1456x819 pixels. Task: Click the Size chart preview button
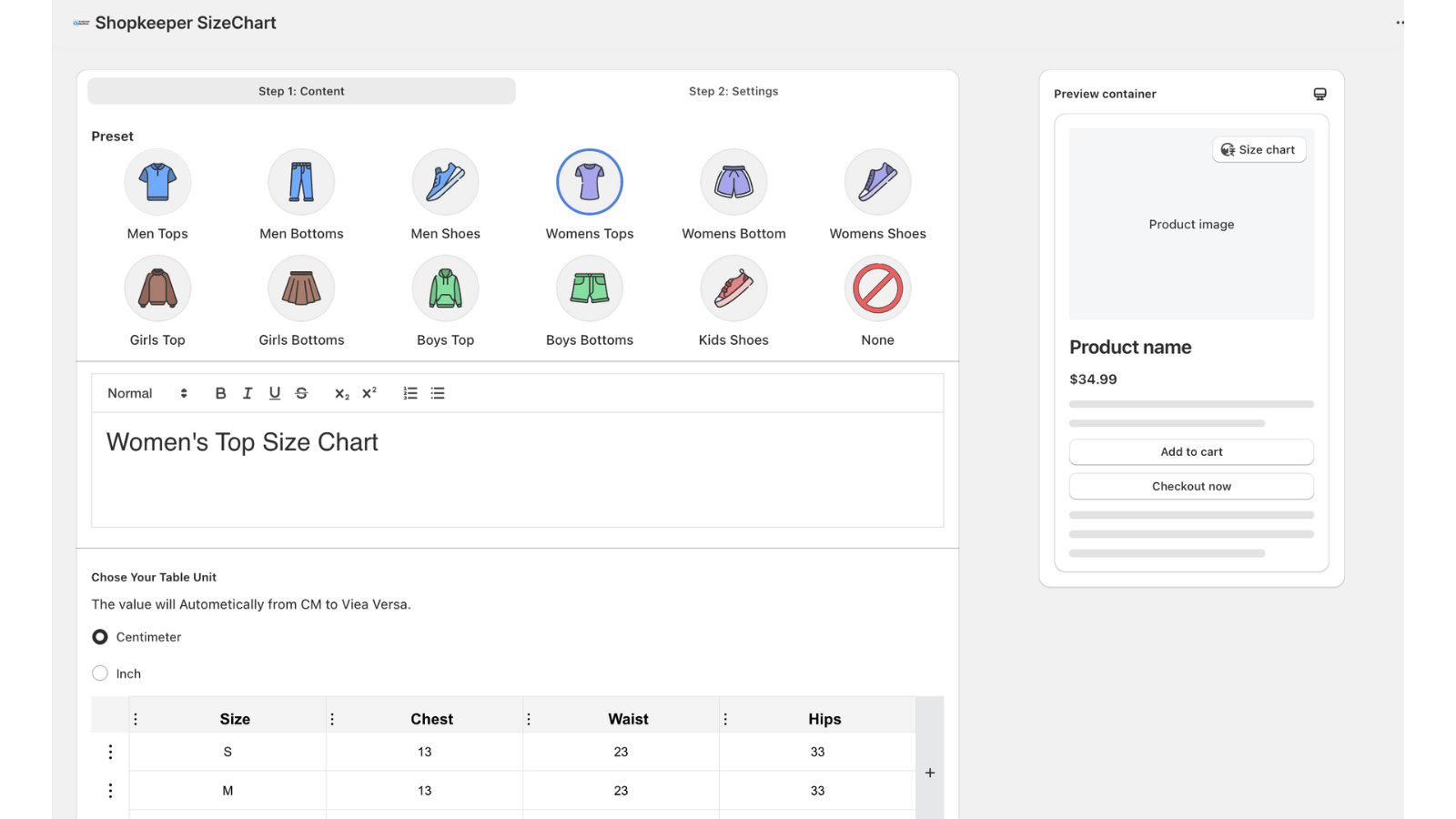click(x=1259, y=150)
